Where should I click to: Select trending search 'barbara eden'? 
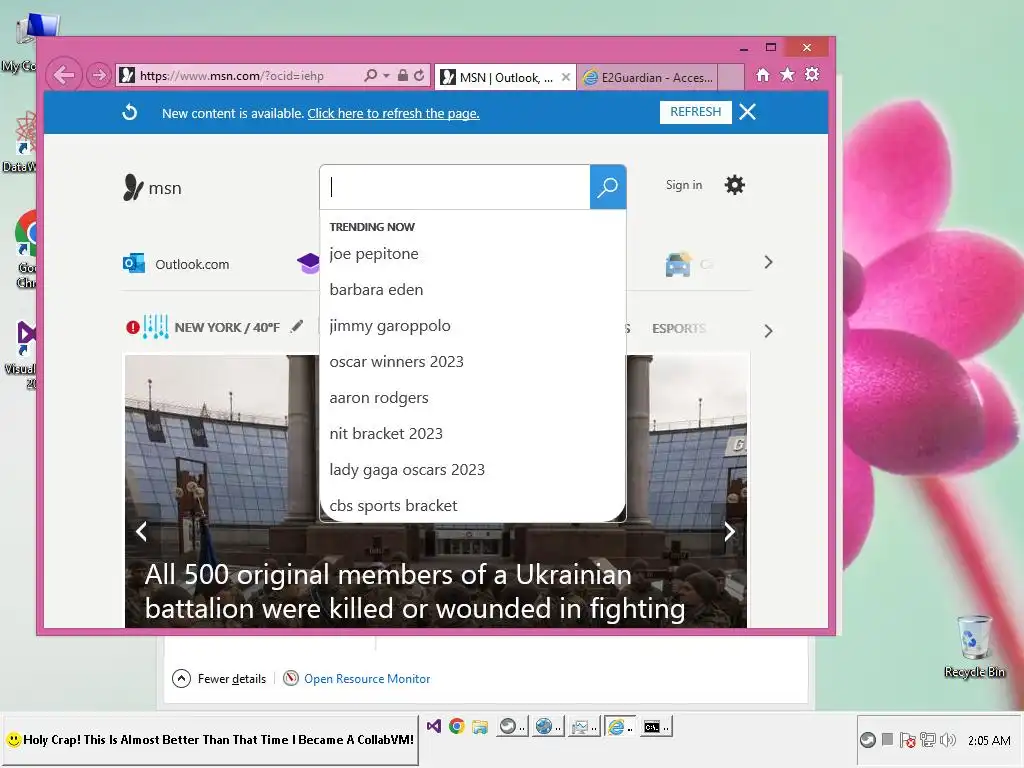(x=376, y=290)
